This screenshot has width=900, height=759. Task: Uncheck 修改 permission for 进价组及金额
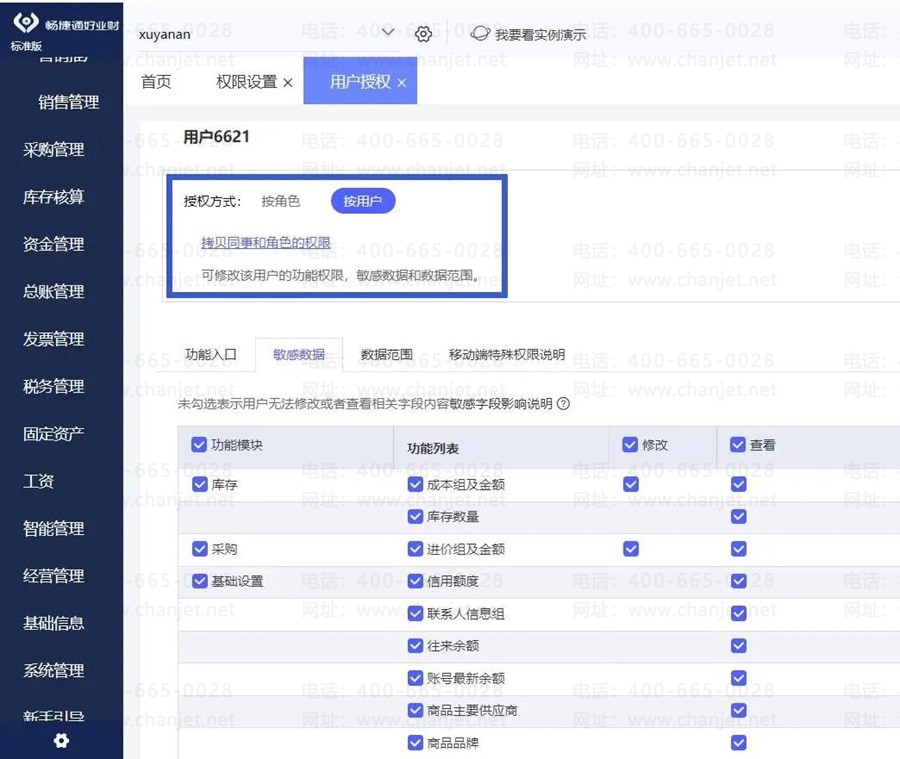[x=631, y=549]
